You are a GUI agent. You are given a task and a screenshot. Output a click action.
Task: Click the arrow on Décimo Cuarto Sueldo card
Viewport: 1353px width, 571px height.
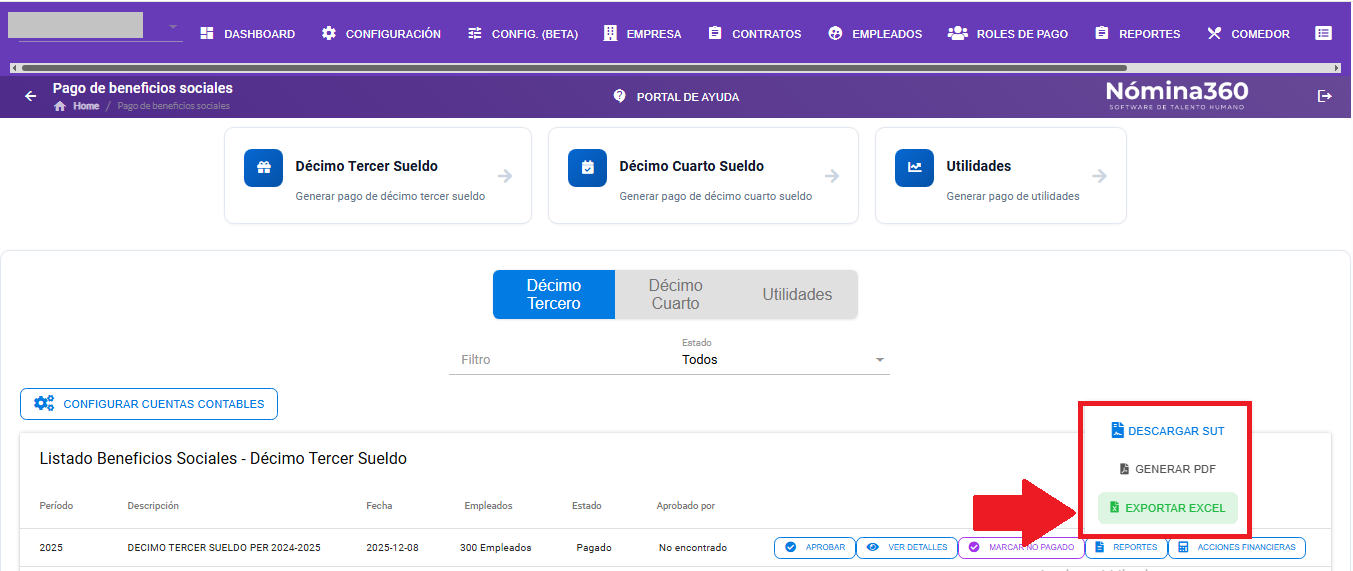pos(832,176)
